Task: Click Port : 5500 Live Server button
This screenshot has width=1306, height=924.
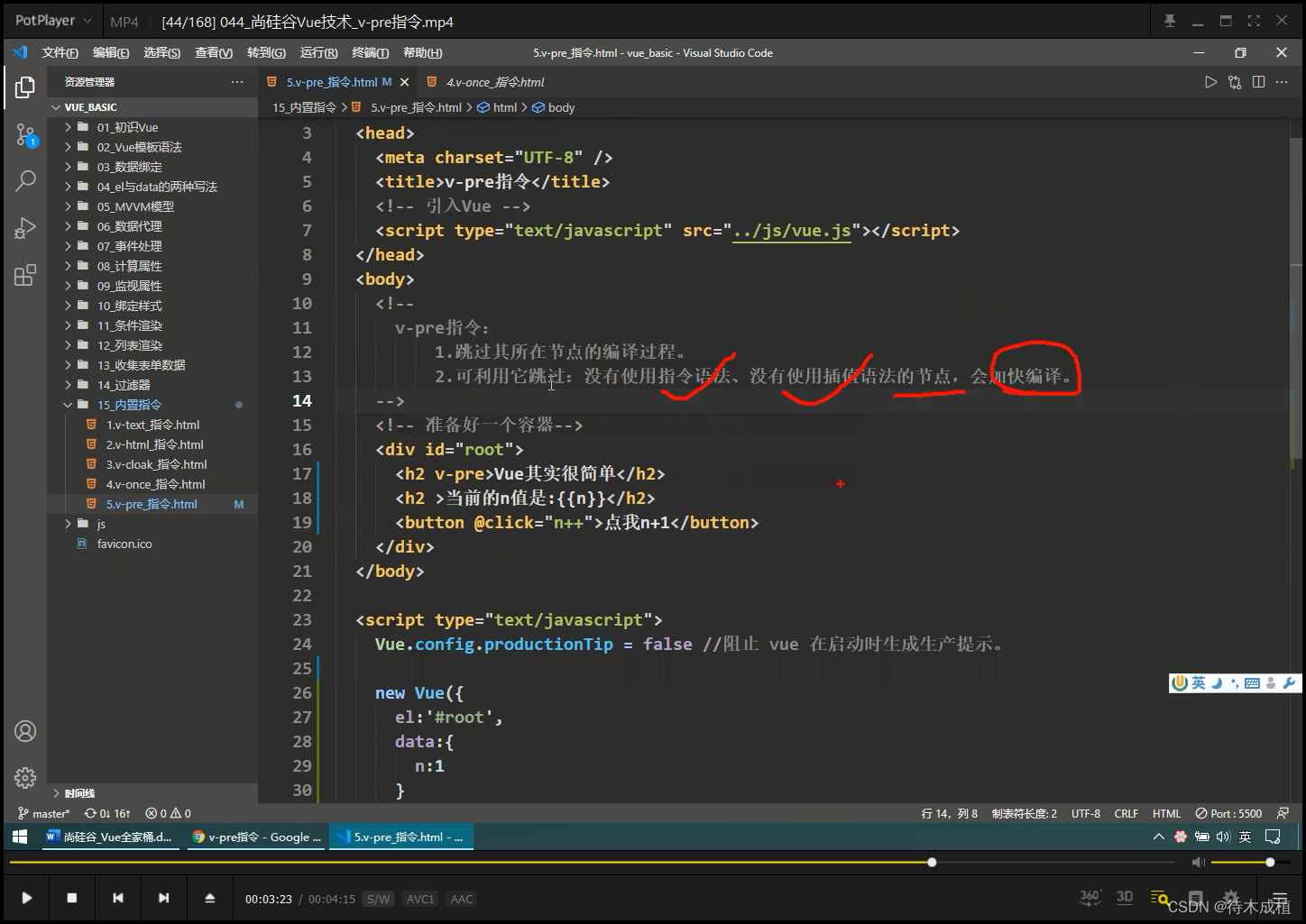Action: click(1228, 813)
